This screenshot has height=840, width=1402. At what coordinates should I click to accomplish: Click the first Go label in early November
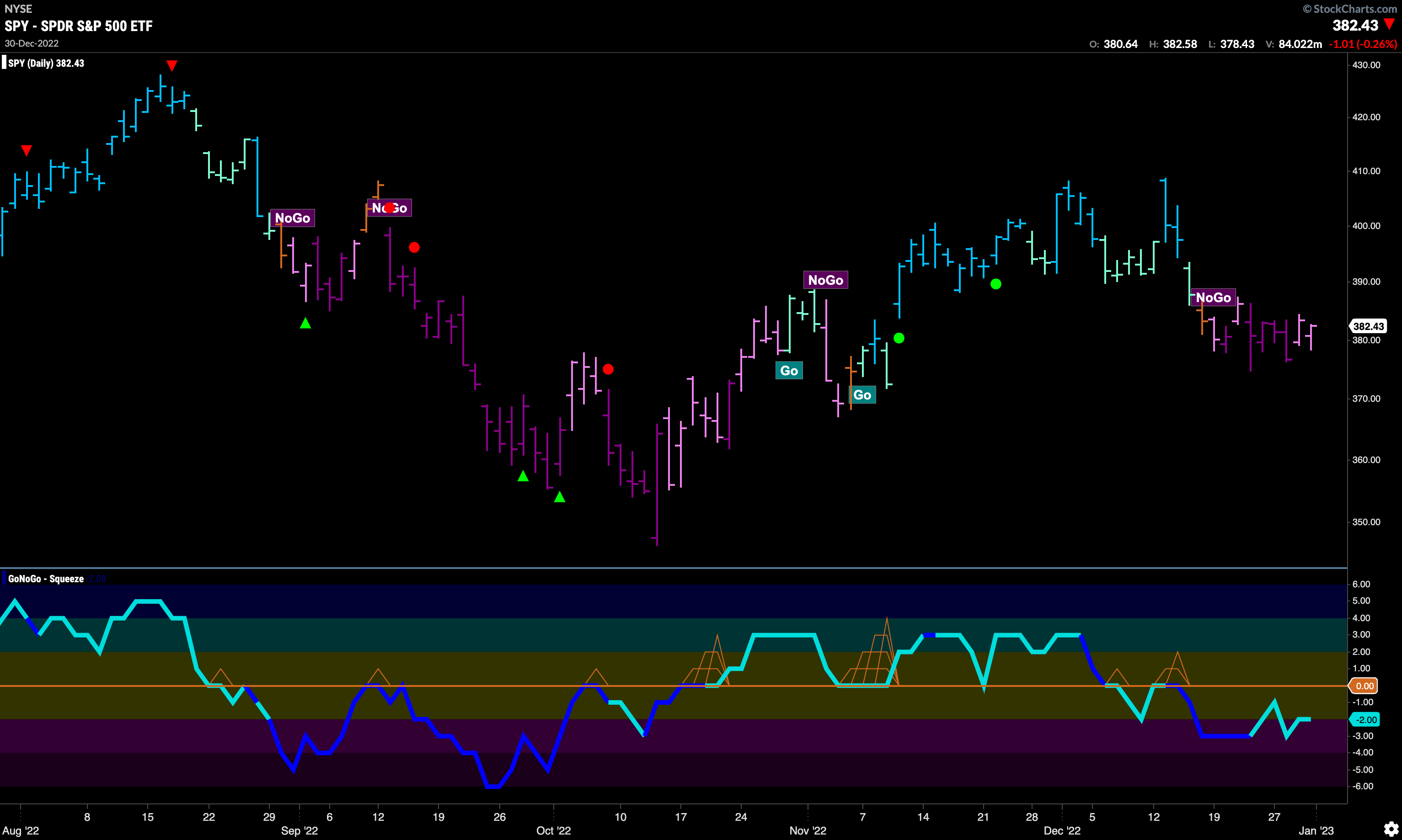coord(789,371)
